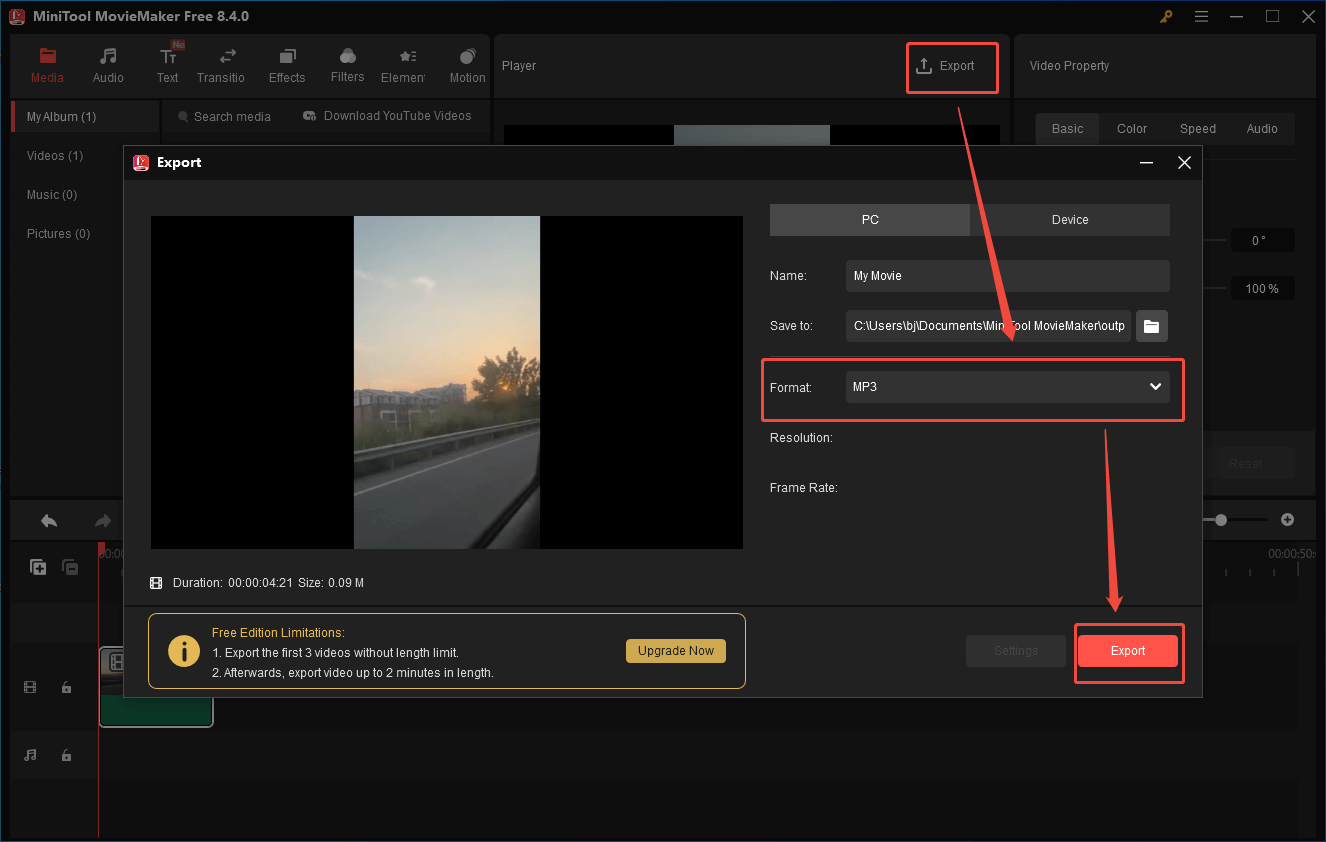Lock the video track
Screen dimensions: 1326x842
click(x=66, y=687)
